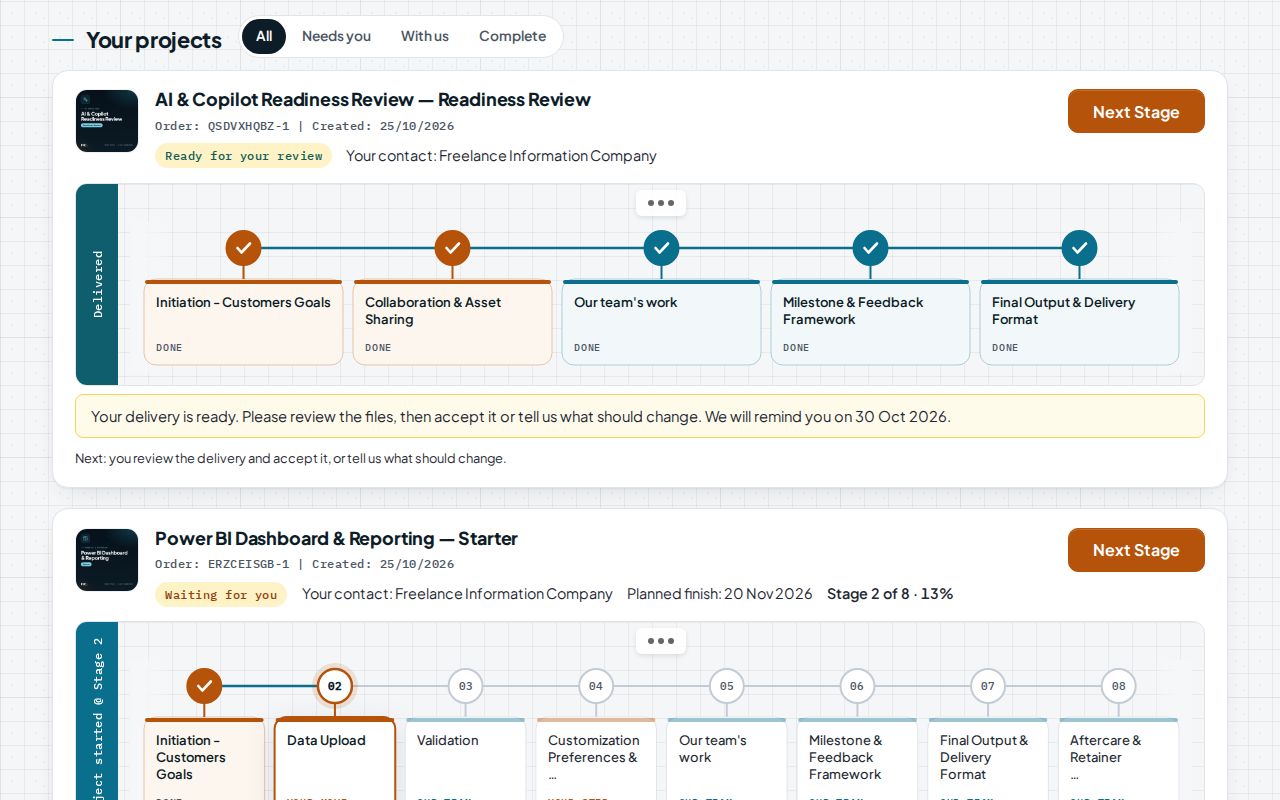Expand the three-dot menu above Delivered timeline

click(x=661, y=203)
